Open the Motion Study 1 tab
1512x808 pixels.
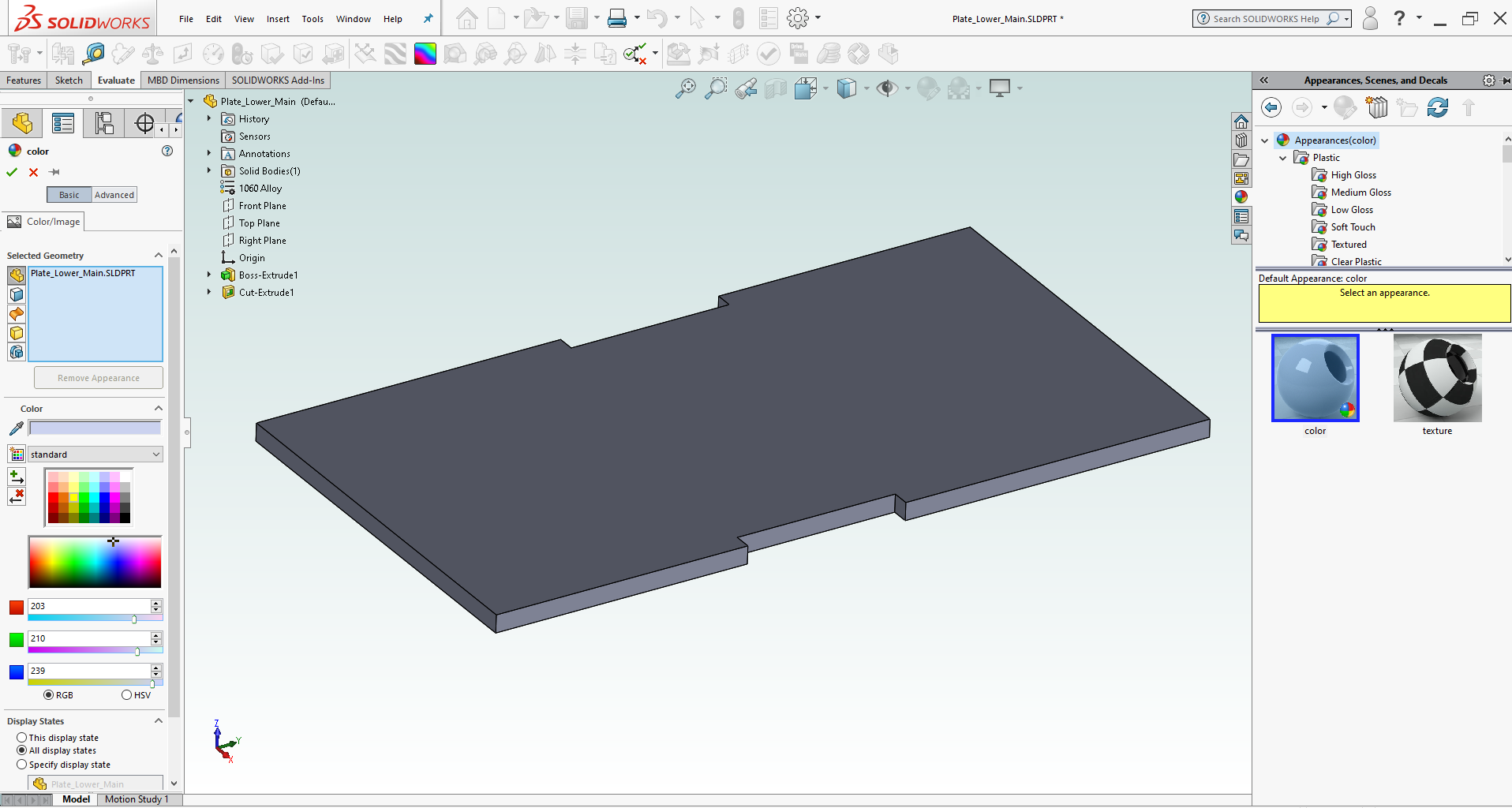(x=137, y=799)
